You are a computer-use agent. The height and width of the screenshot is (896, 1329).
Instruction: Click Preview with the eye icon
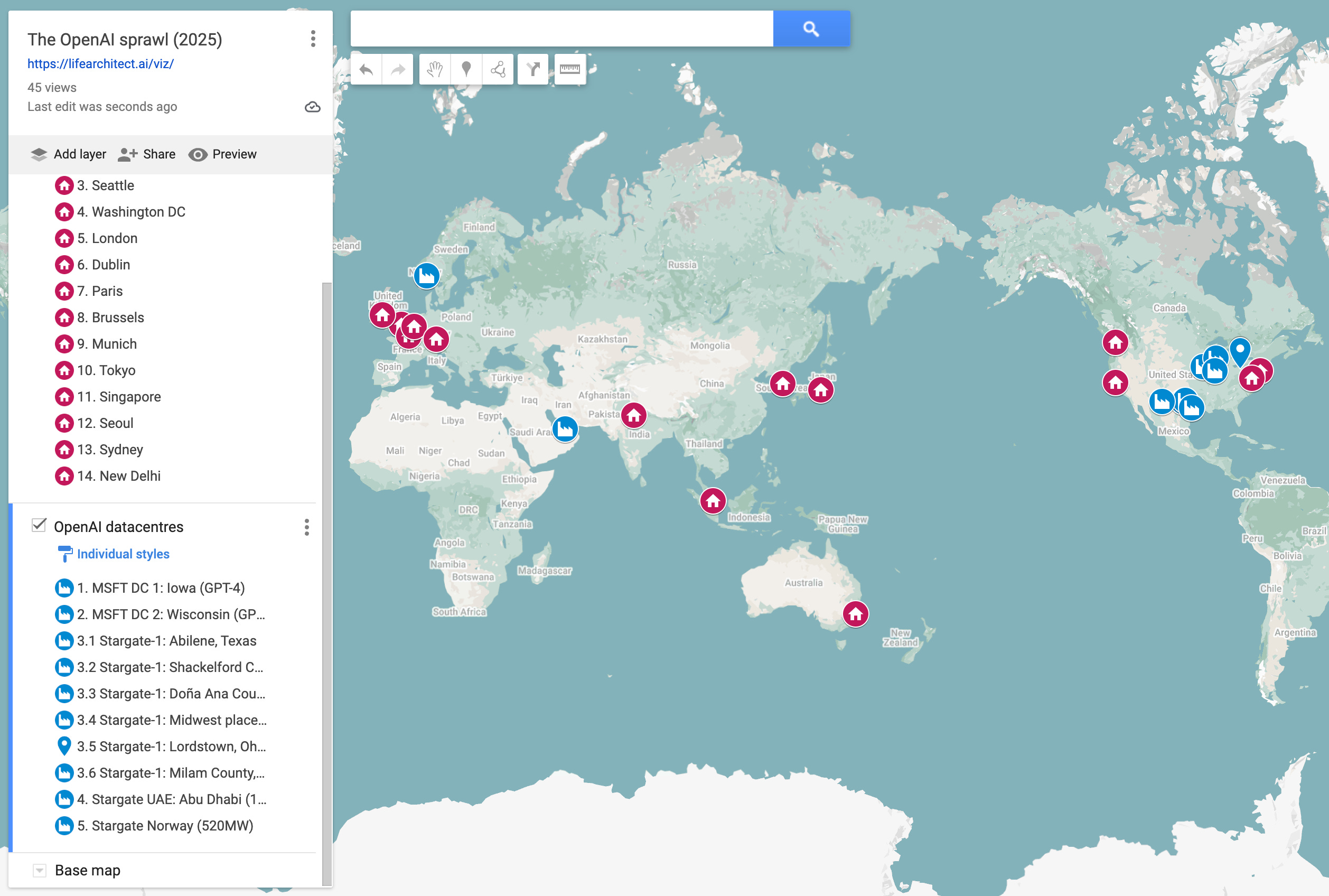tap(223, 154)
